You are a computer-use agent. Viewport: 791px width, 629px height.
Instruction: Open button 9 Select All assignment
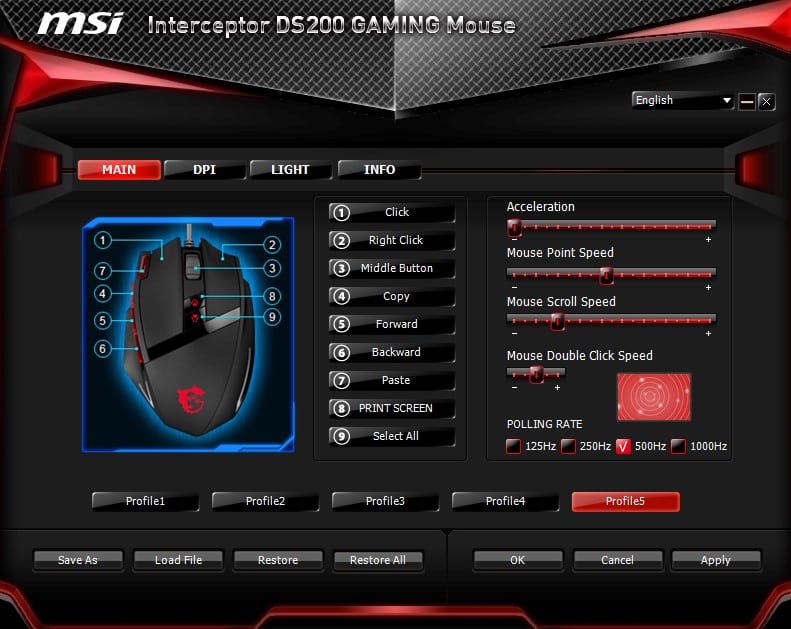[x=392, y=436]
